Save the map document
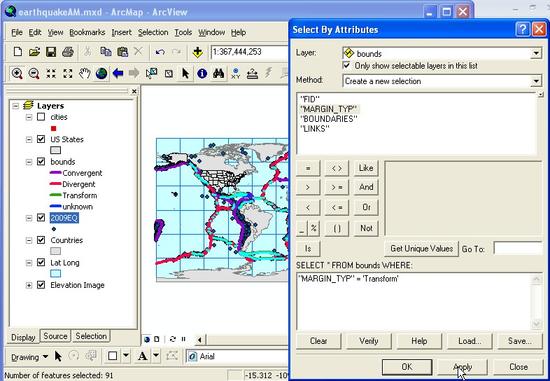The height and width of the screenshot is (381, 550). pos(51,52)
